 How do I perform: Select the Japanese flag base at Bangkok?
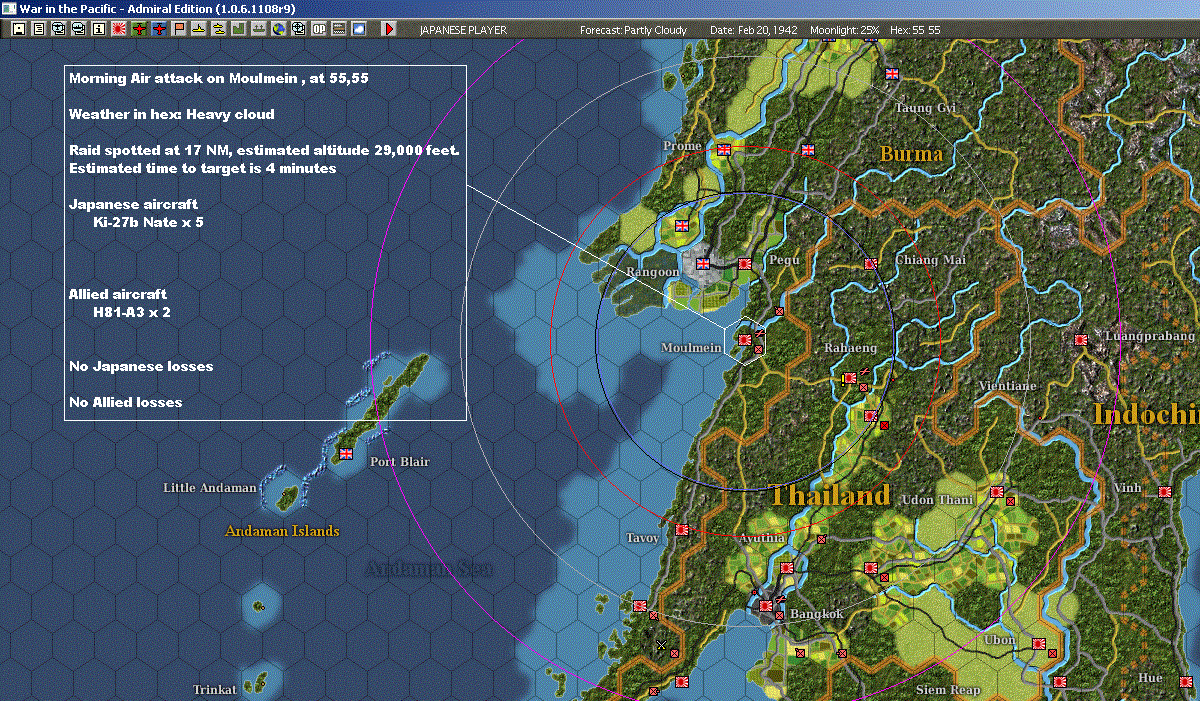(x=766, y=606)
